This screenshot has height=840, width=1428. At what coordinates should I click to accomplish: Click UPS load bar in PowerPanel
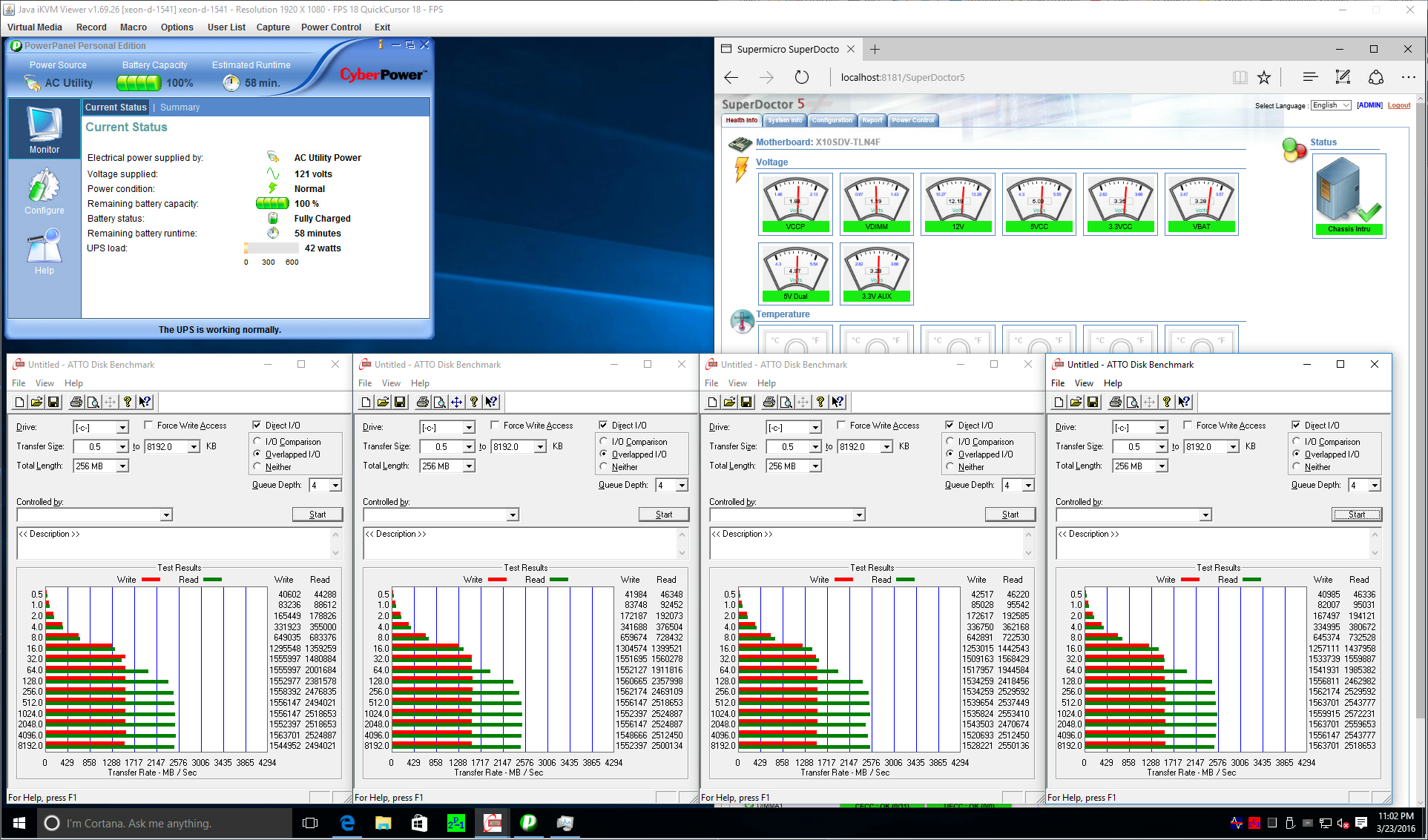(x=272, y=248)
